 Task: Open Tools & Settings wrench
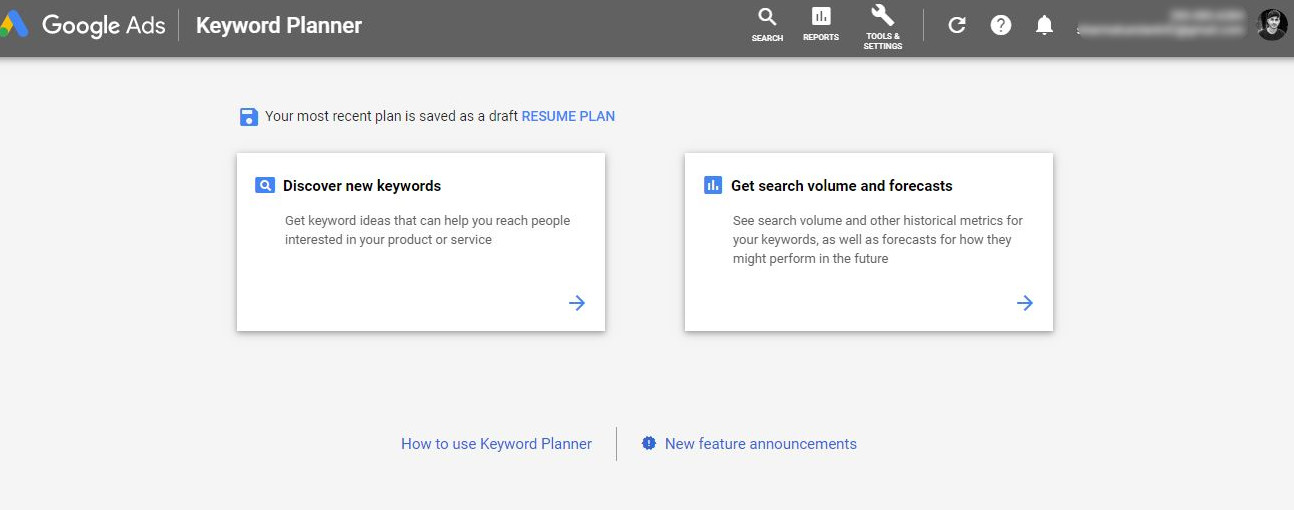point(883,16)
